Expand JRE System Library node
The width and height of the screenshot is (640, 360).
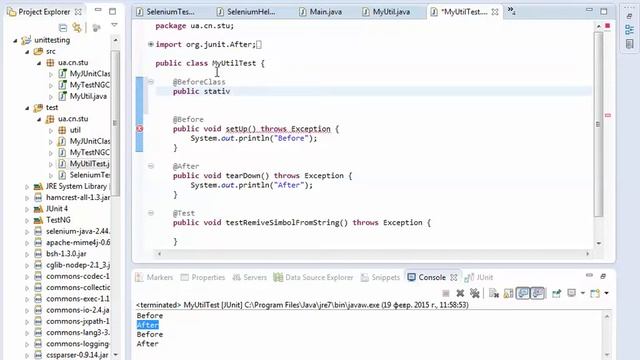[x=27, y=187]
